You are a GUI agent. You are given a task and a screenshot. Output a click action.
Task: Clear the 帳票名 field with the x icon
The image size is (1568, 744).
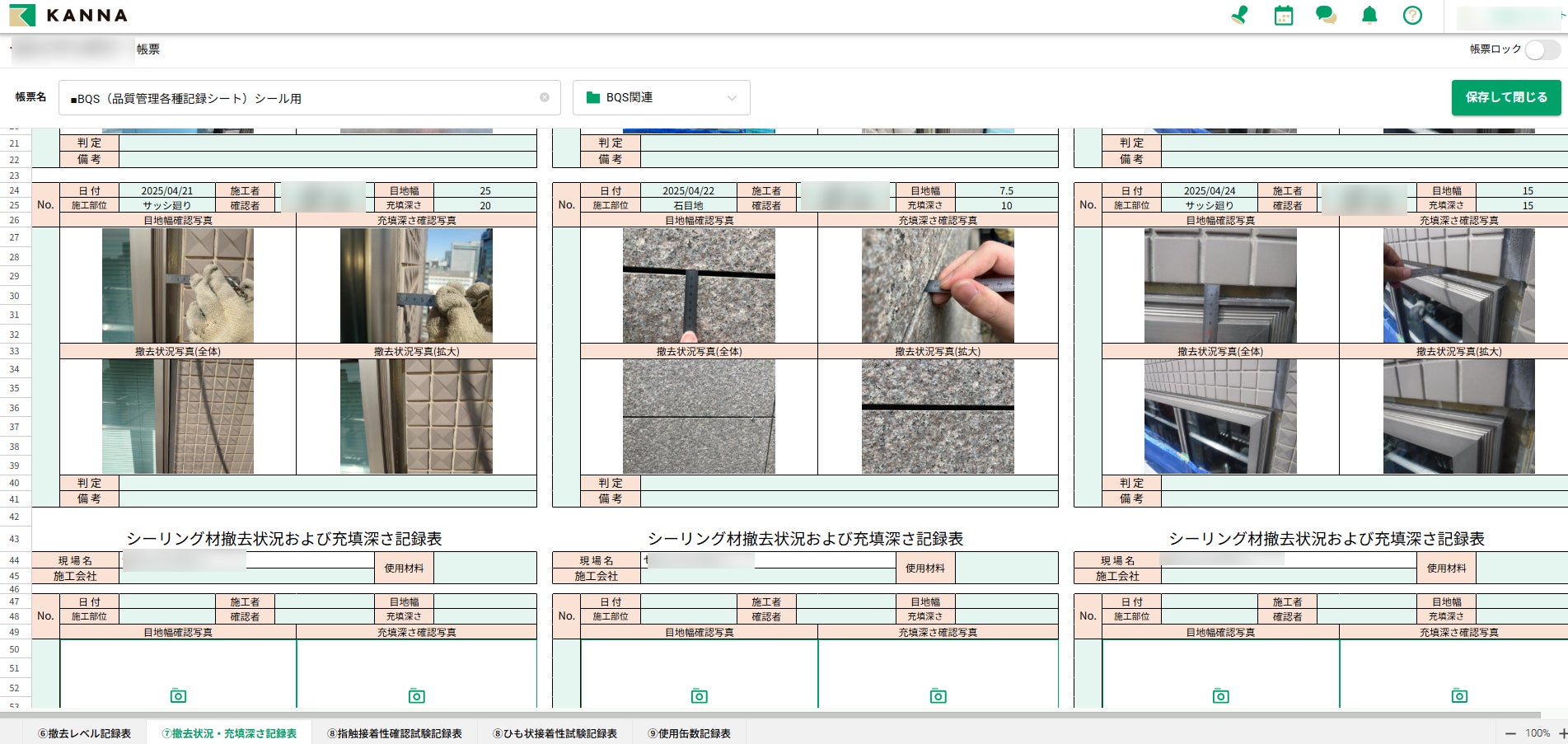545,97
